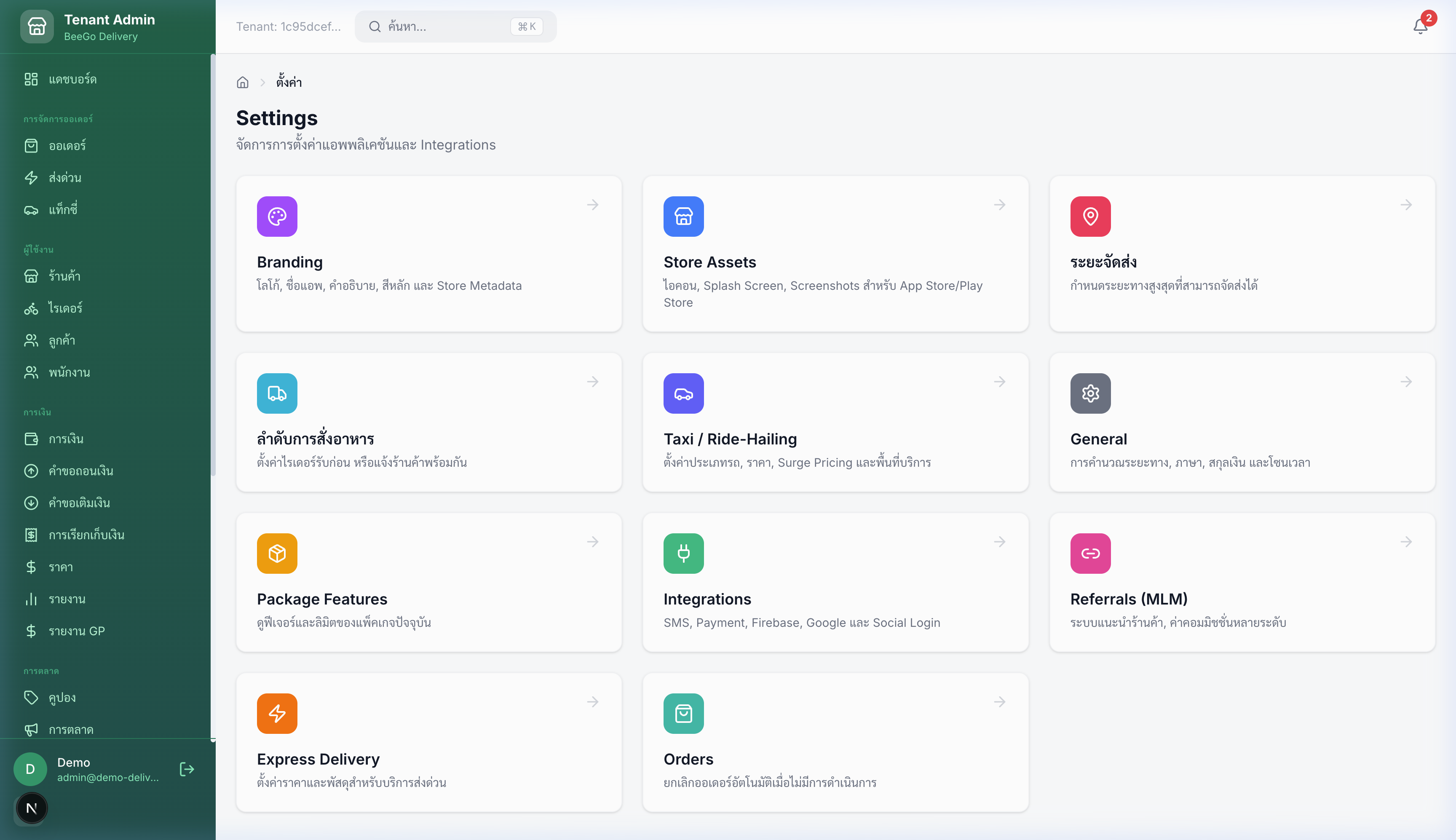Click the arrow on the General card
This screenshot has width=1456, height=840.
point(1406,382)
